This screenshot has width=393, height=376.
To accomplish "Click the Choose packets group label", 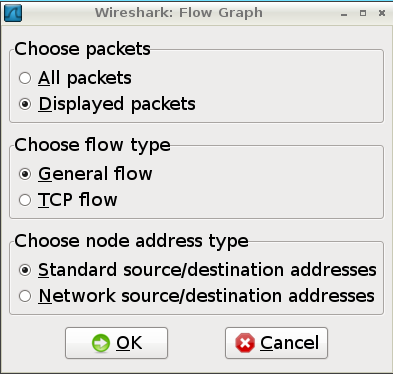I will coord(82,49).
